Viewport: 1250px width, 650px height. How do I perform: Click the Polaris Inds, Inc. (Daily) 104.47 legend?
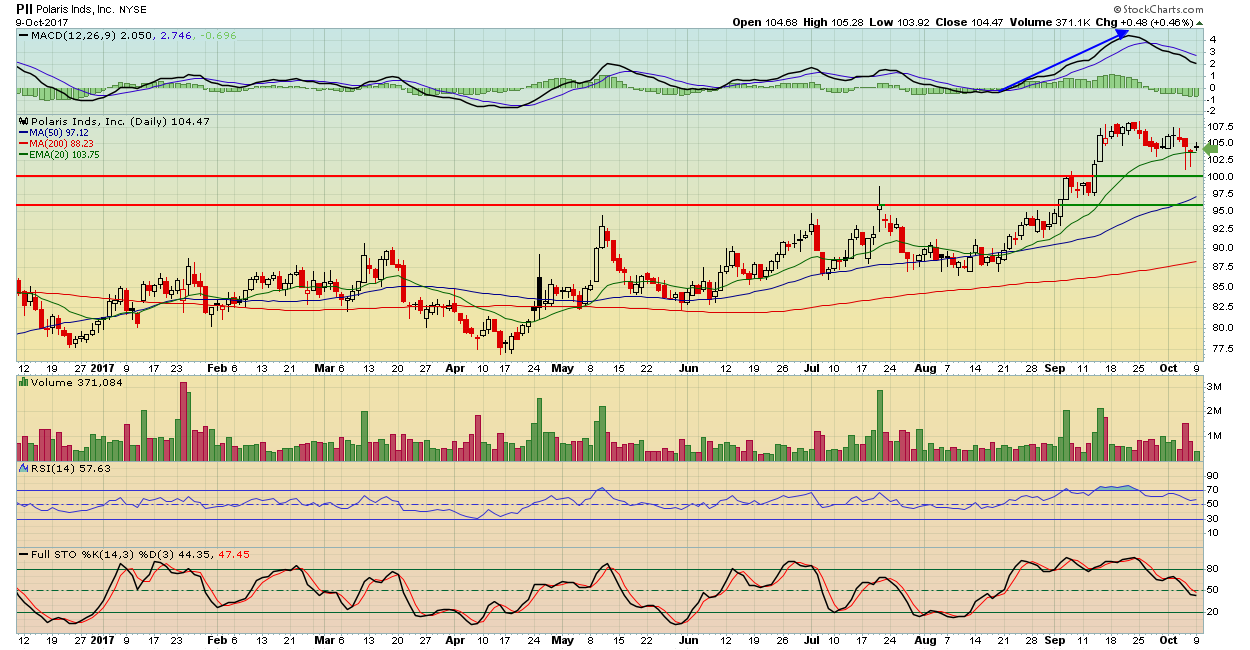(119, 121)
